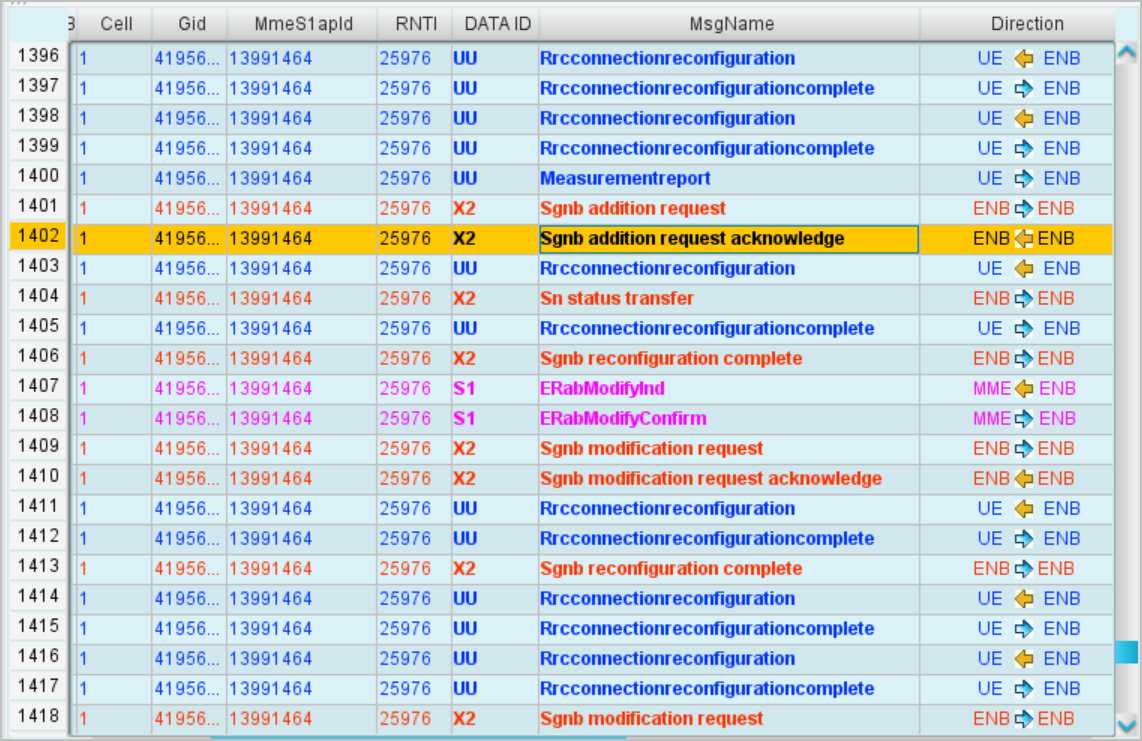Click the direction arrow icon in row 1396
The width and height of the screenshot is (1142, 741).
[1023, 59]
